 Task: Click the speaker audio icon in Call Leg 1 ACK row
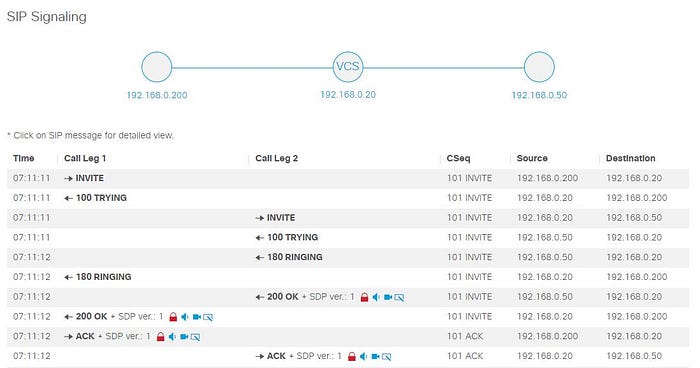(x=172, y=336)
